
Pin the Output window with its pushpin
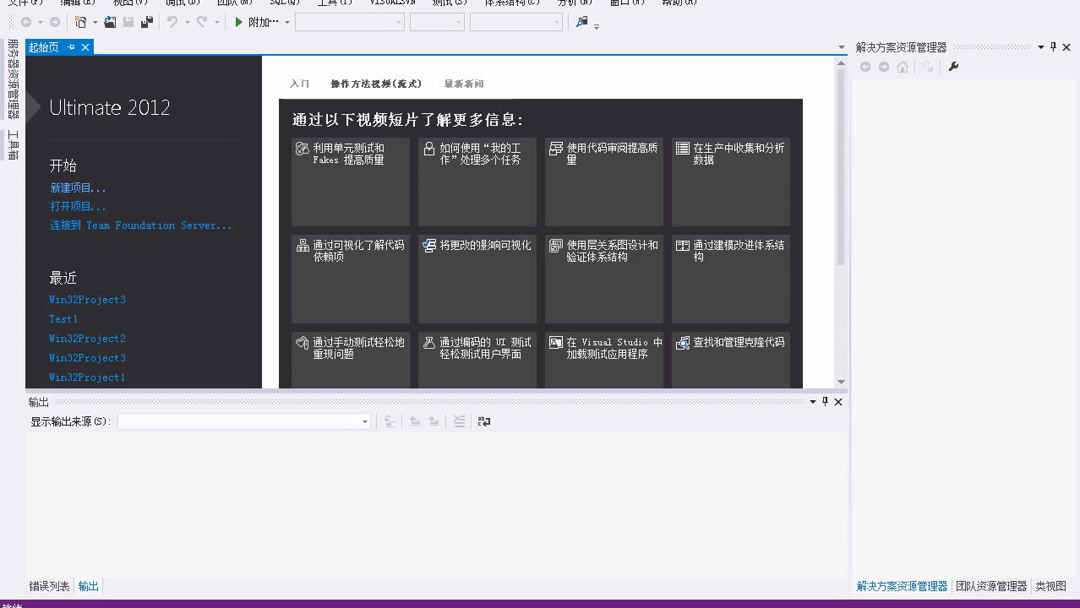click(x=825, y=401)
